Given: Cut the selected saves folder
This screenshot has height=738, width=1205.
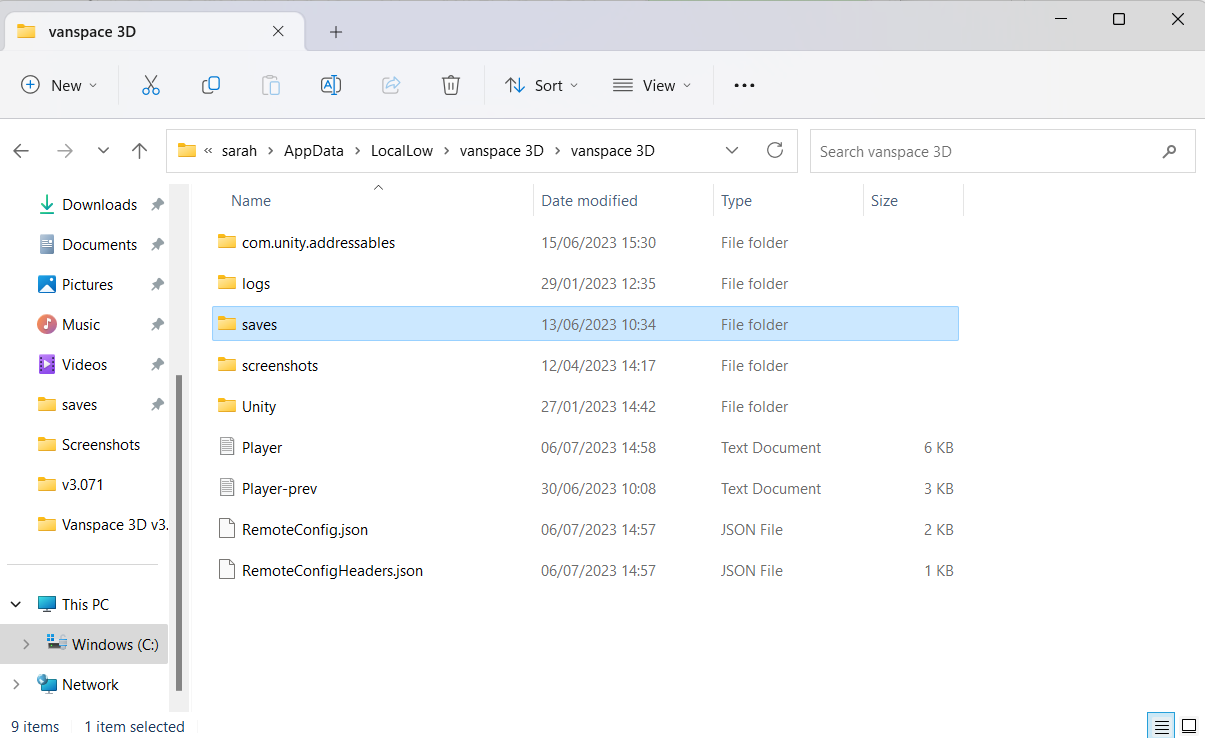Looking at the screenshot, I should point(150,85).
